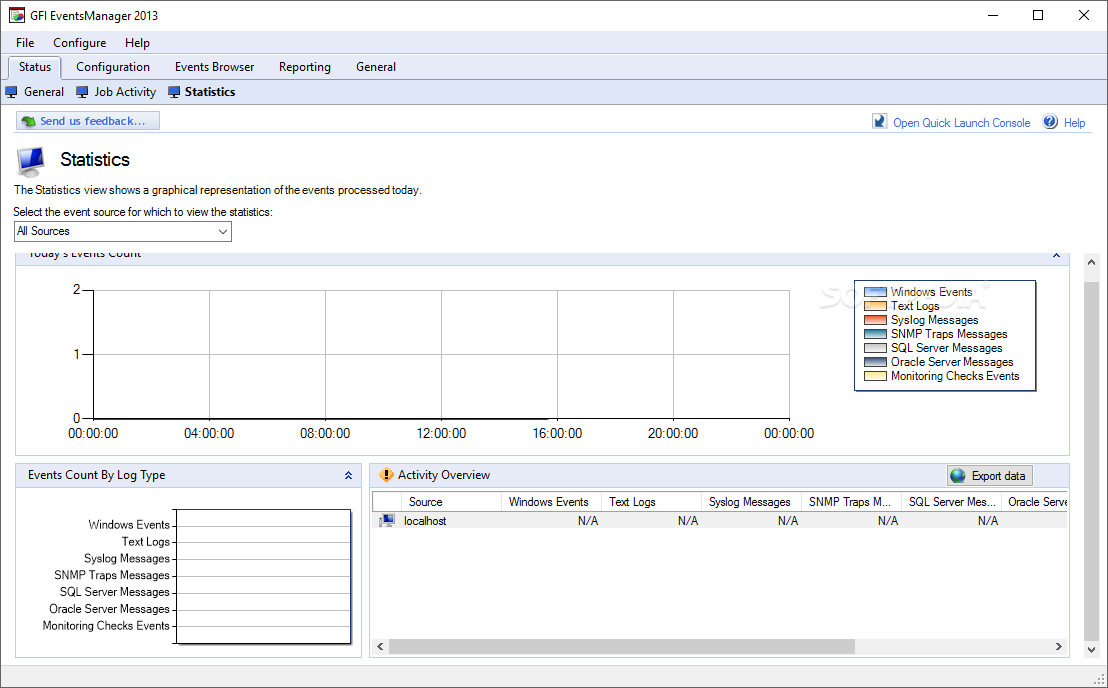Click the General sub-tab monitor icon
Screen dimensions: 1108x688
tap(11, 92)
